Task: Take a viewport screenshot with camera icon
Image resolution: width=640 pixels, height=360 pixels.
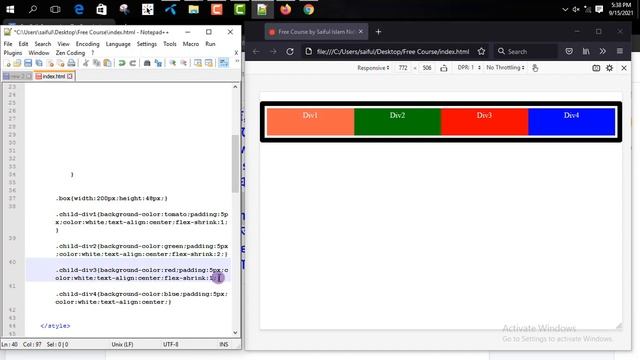Action: coord(596,68)
